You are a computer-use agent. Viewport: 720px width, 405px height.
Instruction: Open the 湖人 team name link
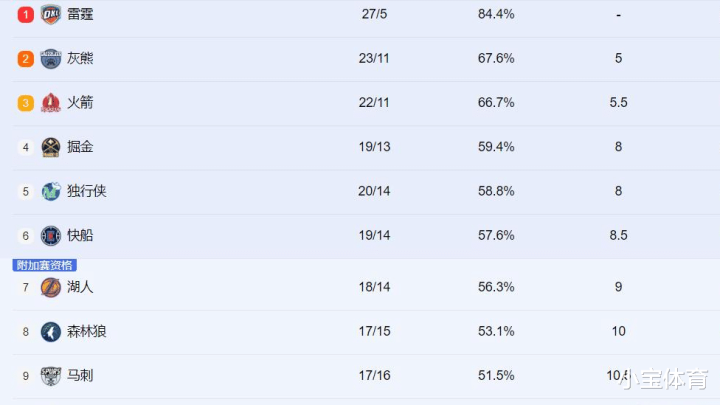(x=80, y=287)
